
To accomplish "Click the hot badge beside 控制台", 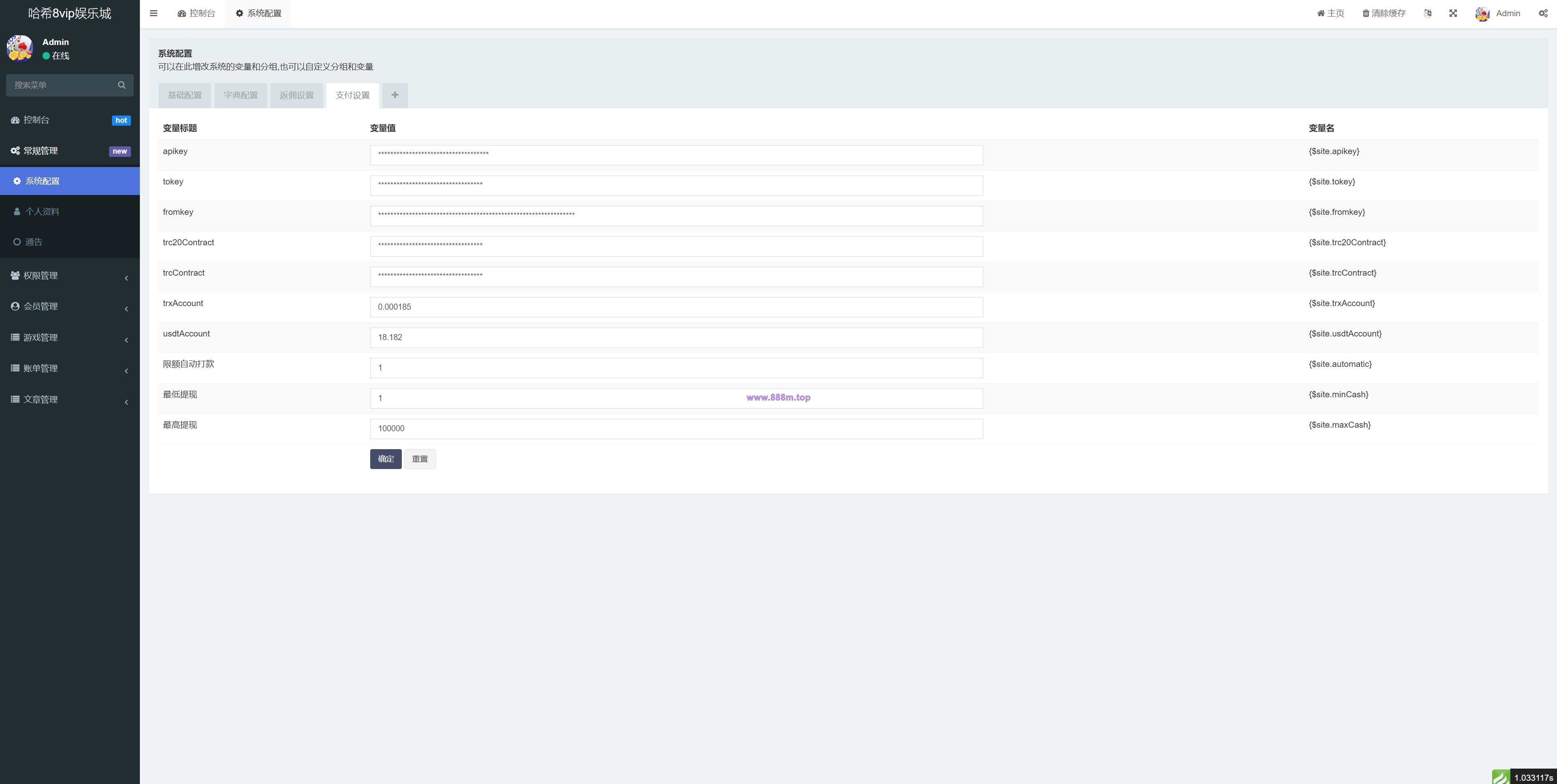I will click(121, 120).
